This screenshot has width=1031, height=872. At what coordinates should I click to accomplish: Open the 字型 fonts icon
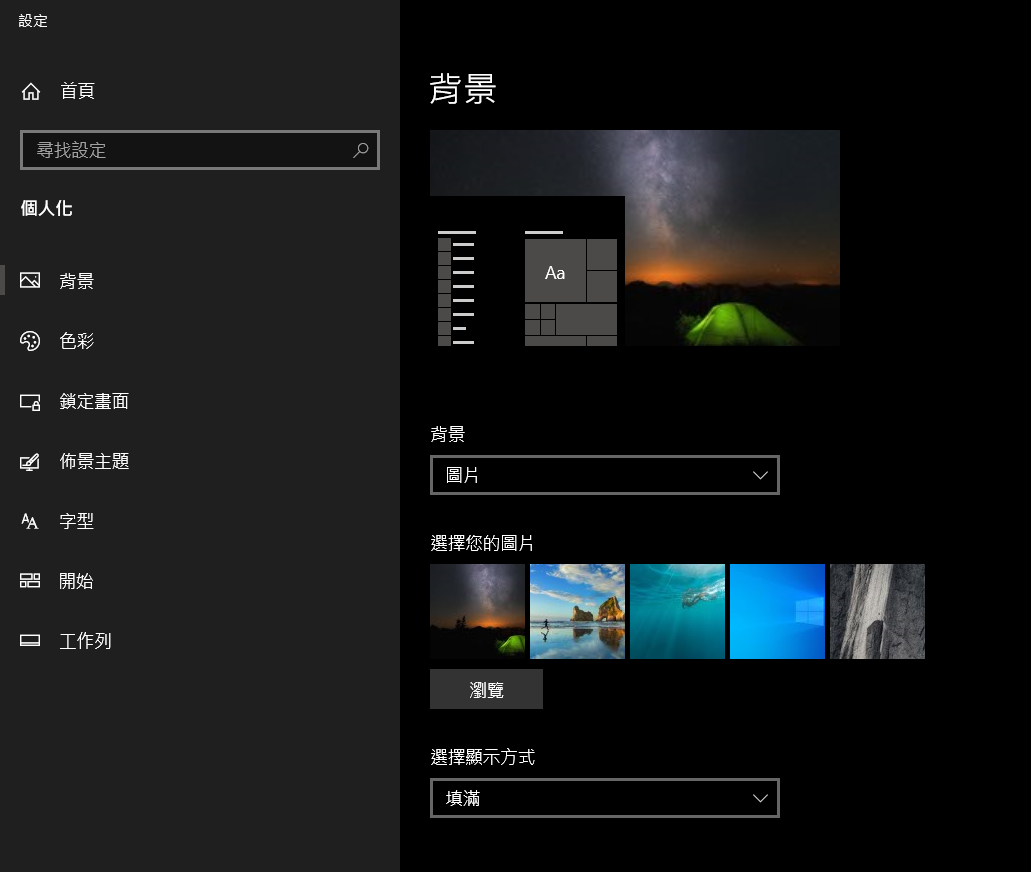pyautogui.click(x=30, y=521)
